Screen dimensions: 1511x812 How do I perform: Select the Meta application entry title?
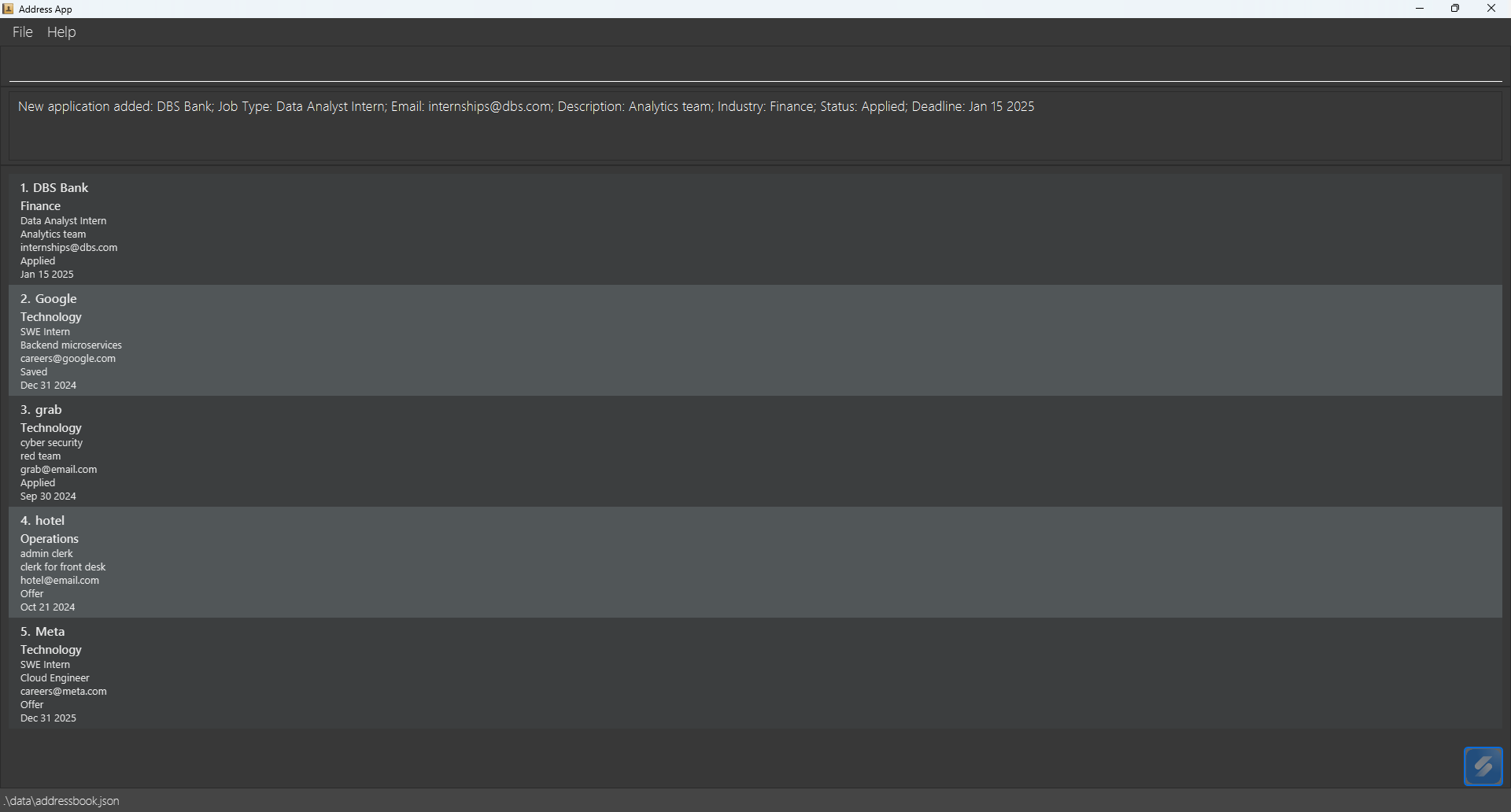(x=42, y=632)
